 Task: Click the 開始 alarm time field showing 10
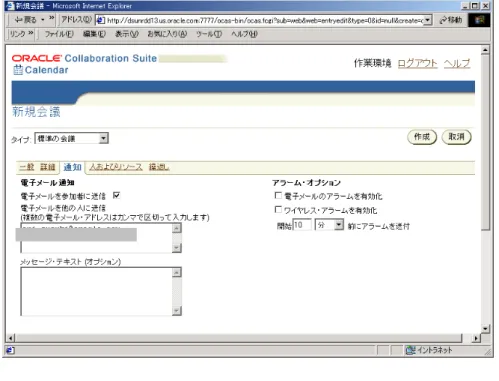click(x=302, y=225)
